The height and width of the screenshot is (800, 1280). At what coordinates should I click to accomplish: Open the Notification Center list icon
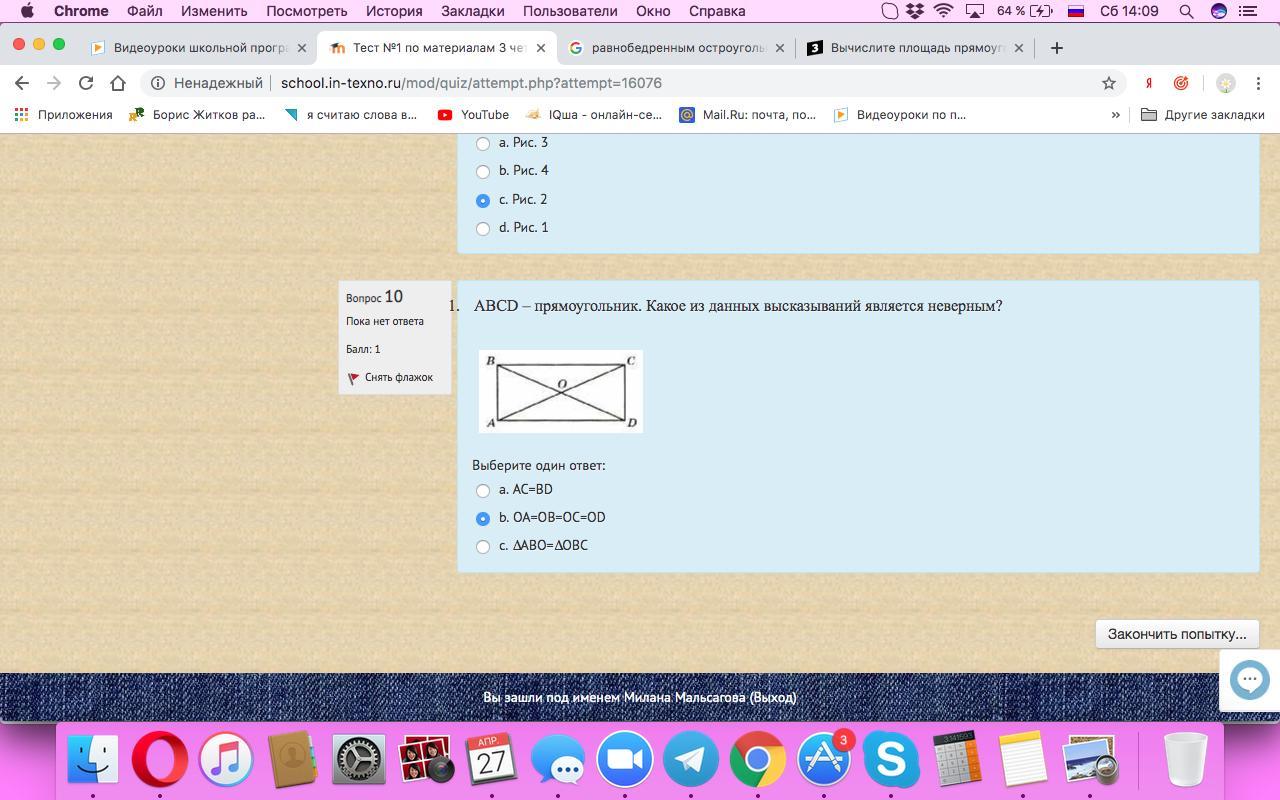[1248, 11]
